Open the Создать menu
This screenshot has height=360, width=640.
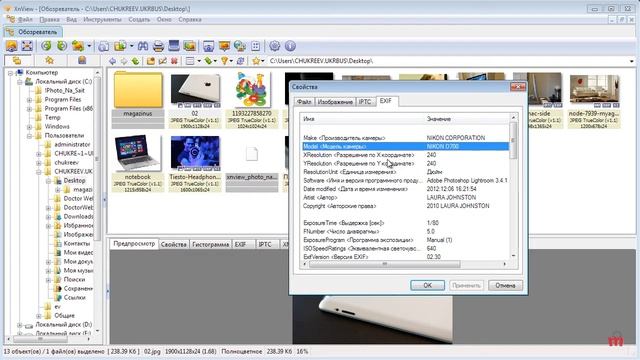pos(139,19)
